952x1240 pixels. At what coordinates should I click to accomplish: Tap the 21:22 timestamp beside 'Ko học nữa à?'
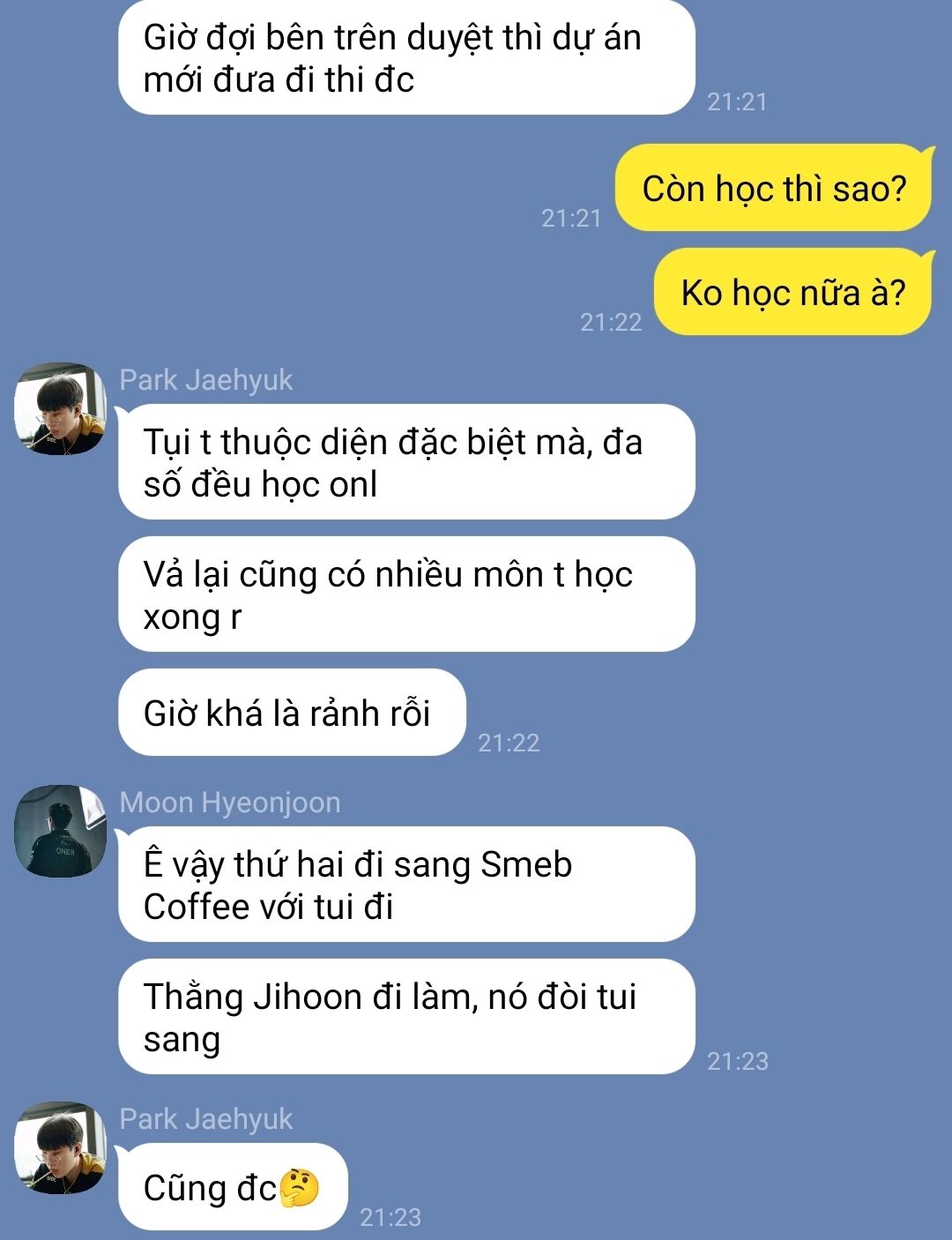click(x=611, y=322)
